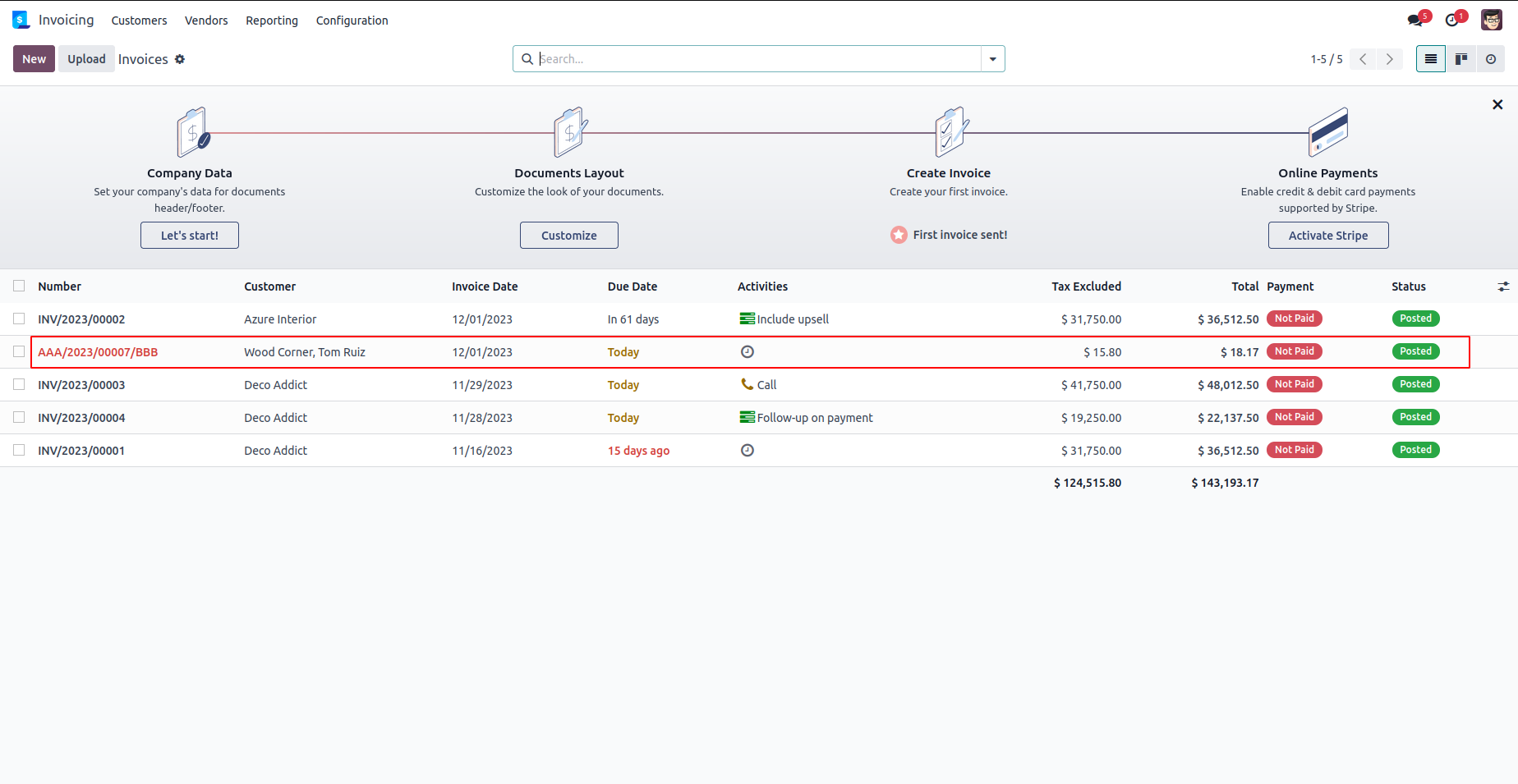Go to the next records page
The image size is (1518, 784).
(1390, 59)
